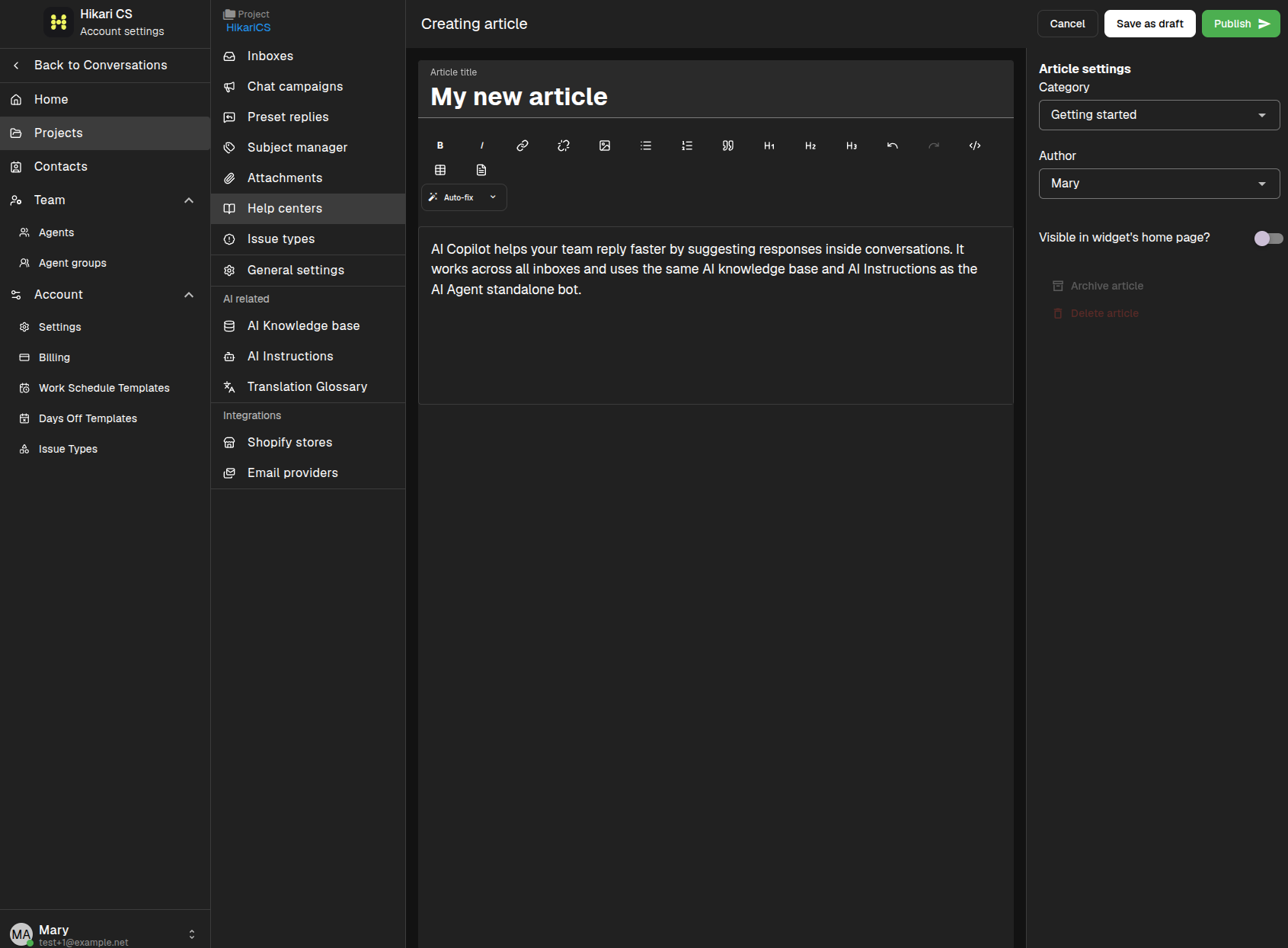The height and width of the screenshot is (948, 1288).
Task: Click the document icon in editor toolbar
Action: (x=481, y=170)
